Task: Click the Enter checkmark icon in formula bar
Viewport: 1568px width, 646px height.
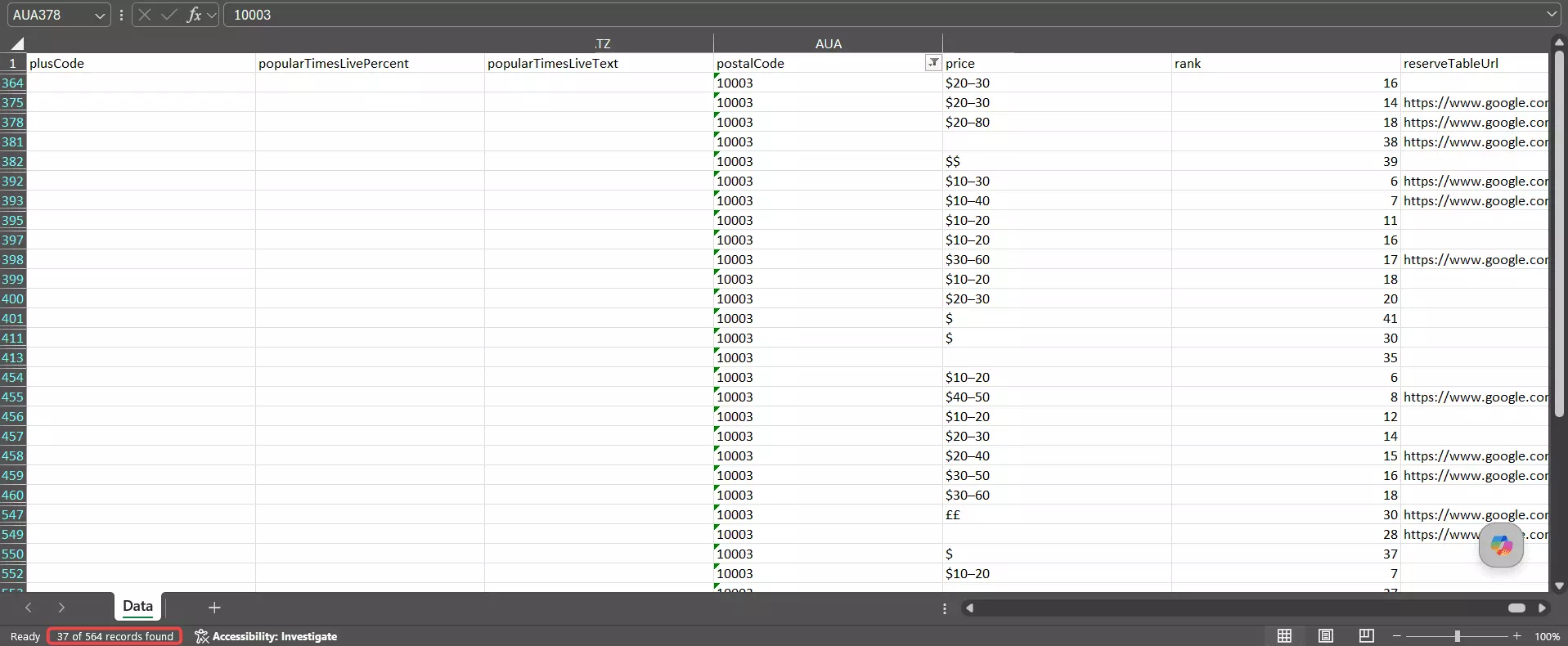Action: click(169, 15)
